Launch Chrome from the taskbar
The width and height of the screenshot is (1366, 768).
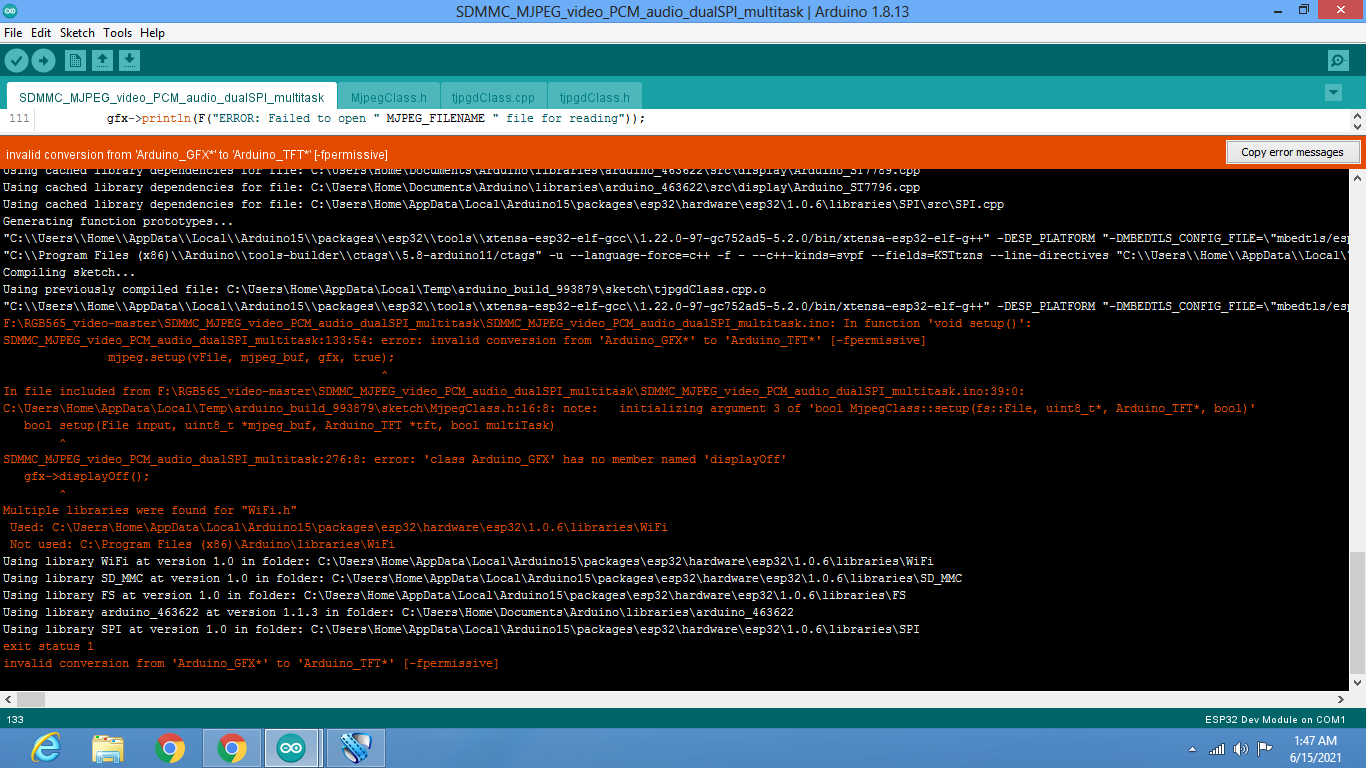(170, 747)
